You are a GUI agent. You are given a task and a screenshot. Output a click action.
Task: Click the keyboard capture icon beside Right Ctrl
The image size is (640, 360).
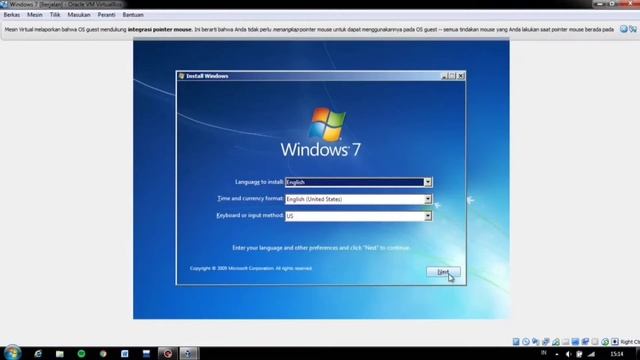615,342
